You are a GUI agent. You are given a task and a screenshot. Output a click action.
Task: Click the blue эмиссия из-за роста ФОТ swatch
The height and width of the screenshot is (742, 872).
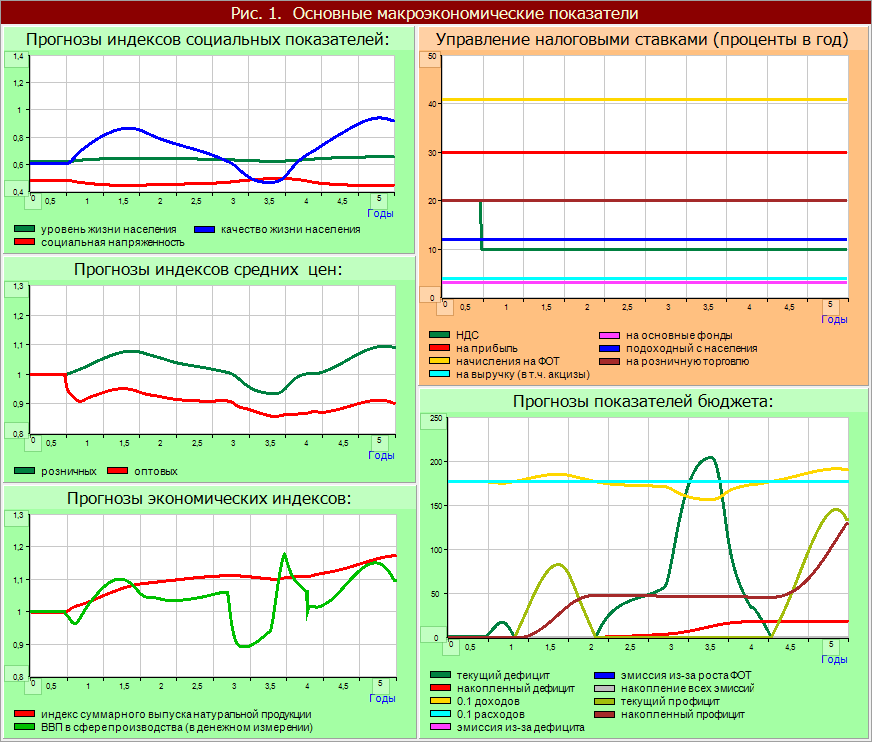(605, 675)
